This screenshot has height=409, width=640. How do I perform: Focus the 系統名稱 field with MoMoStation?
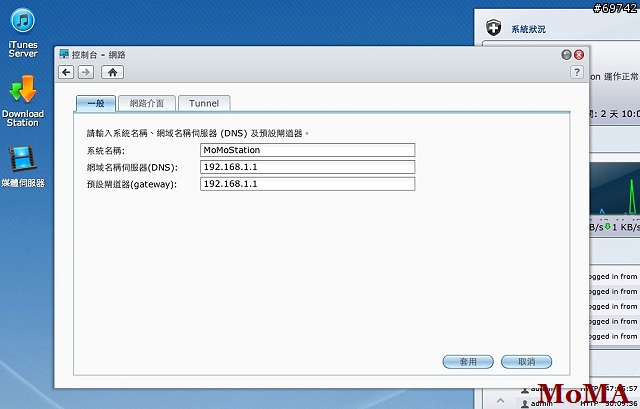click(307, 150)
